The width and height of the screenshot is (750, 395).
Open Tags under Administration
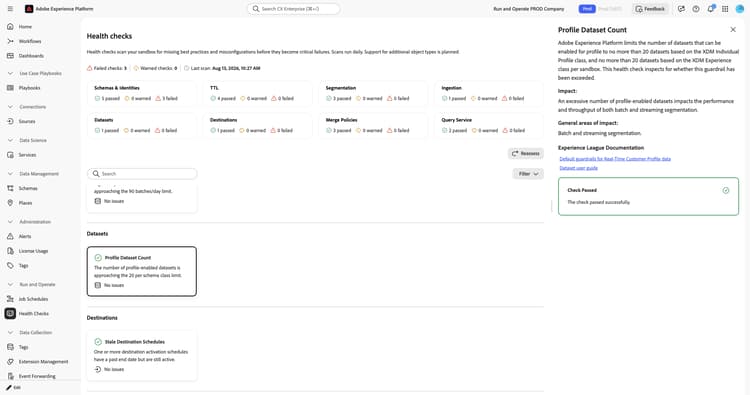[x=23, y=265]
